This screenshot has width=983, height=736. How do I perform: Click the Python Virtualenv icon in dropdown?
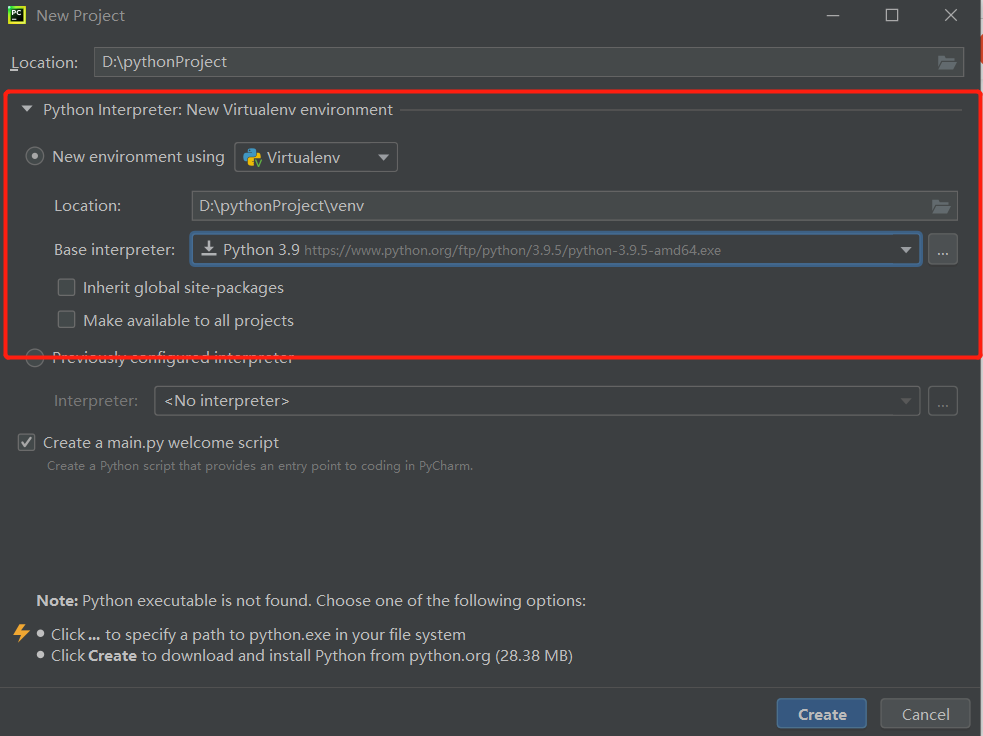click(x=253, y=157)
